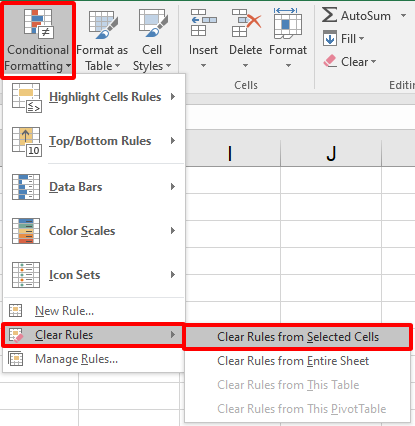Viewport: 415px width, 426px height.
Task: Open the Cell Styles dropdown arrow
Action: click(168, 66)
